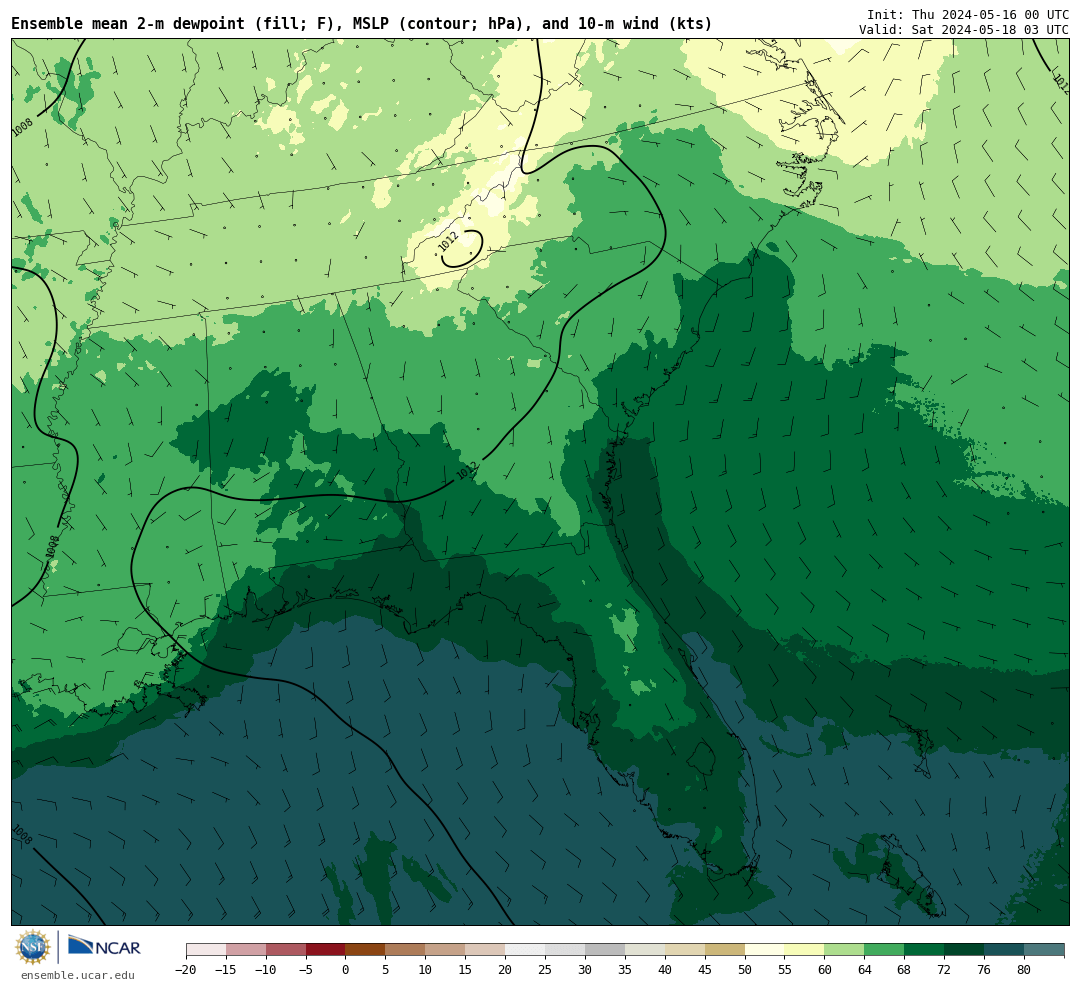Click the colorbar tick label '76'

click(x=984, y=969)
